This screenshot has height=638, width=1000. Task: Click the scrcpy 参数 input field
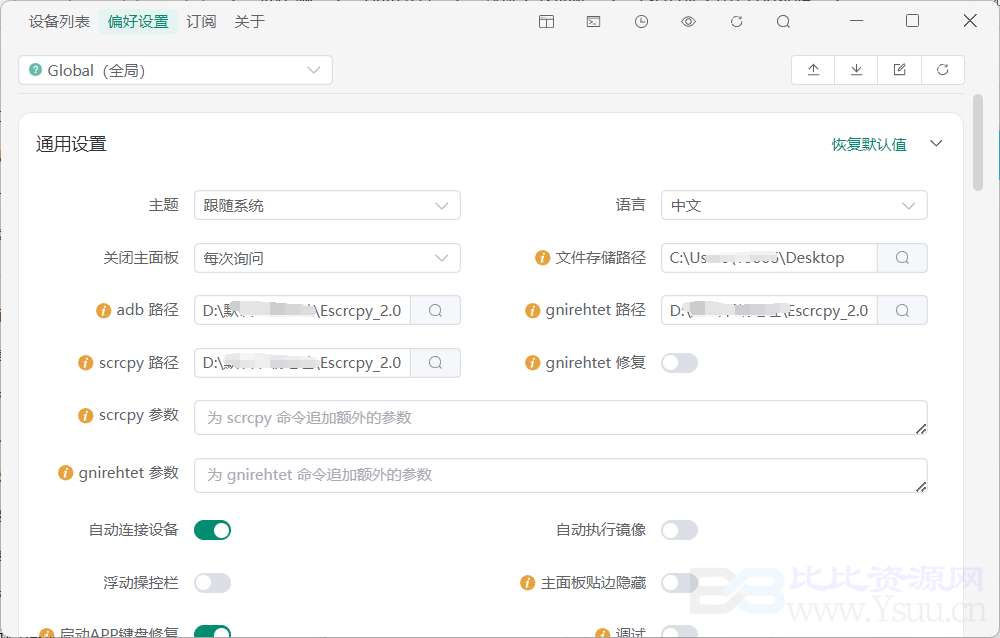click(x=560, y=417)
